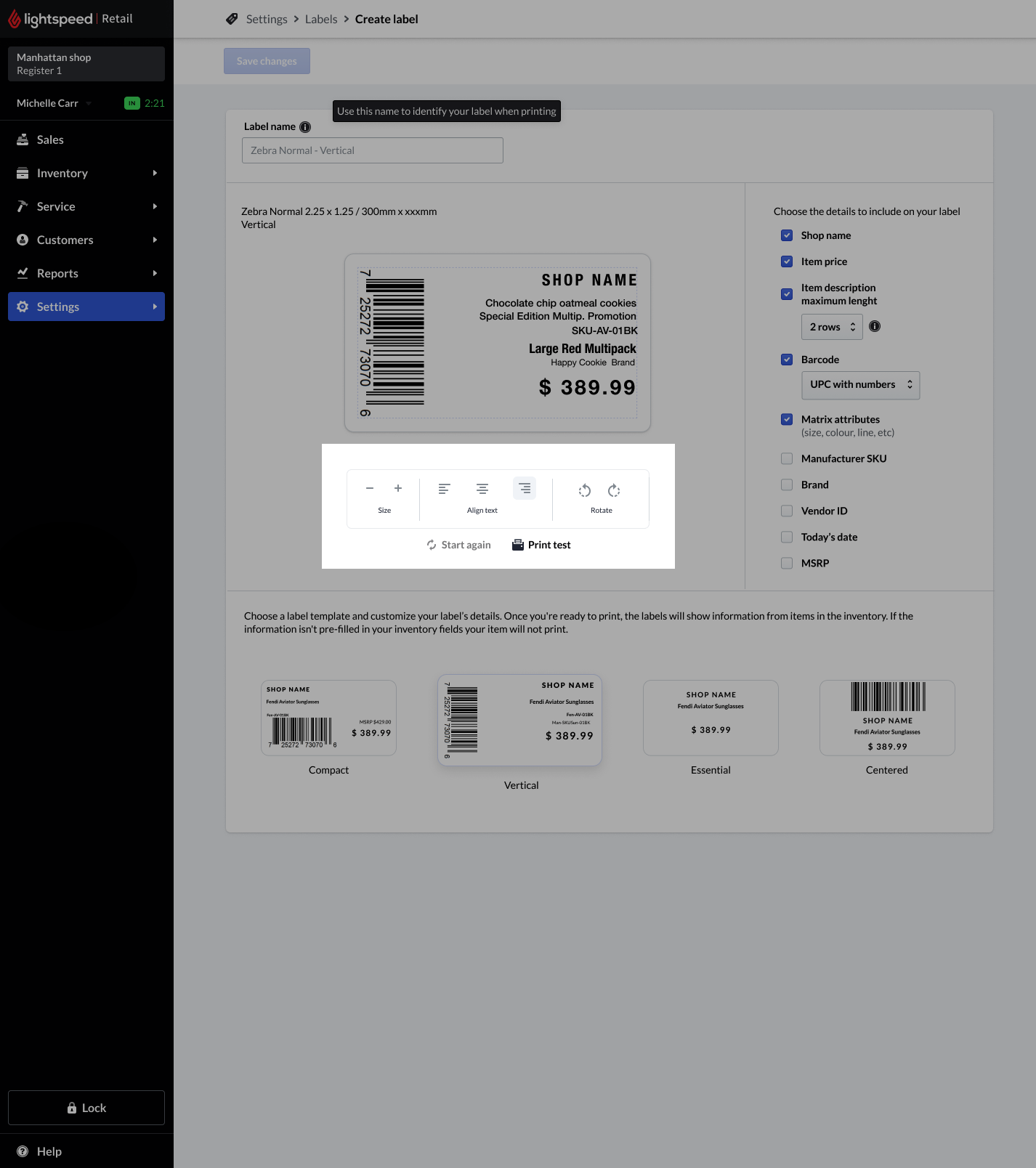Uncheck the Shop name checkbox
Image resolution: width=1036 pixels, height=1168 pixels.
[x=787, y=235]
